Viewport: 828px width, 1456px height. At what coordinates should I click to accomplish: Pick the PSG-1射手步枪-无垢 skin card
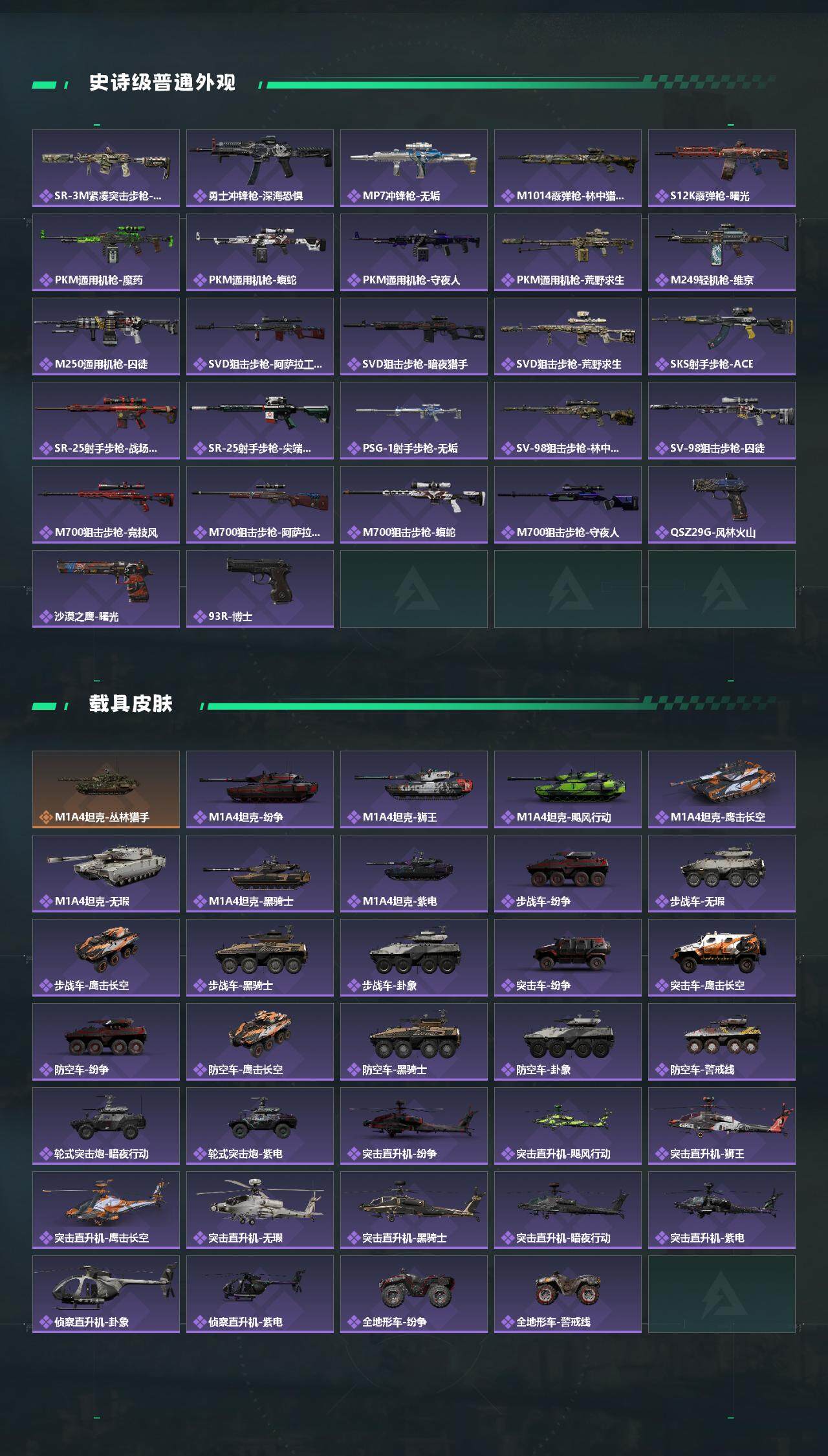pos(414,421)
